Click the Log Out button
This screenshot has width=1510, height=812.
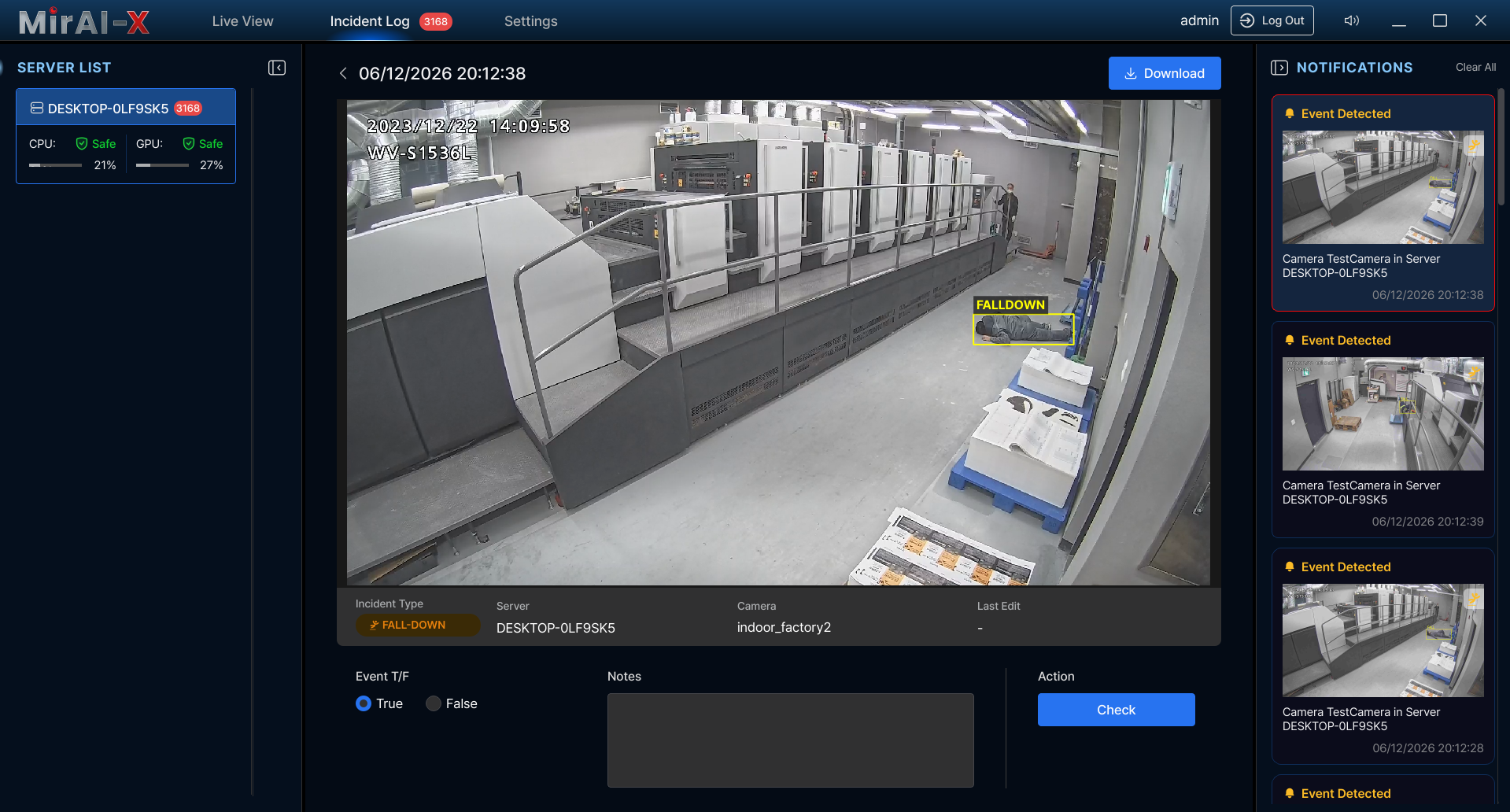(1272, 20)
